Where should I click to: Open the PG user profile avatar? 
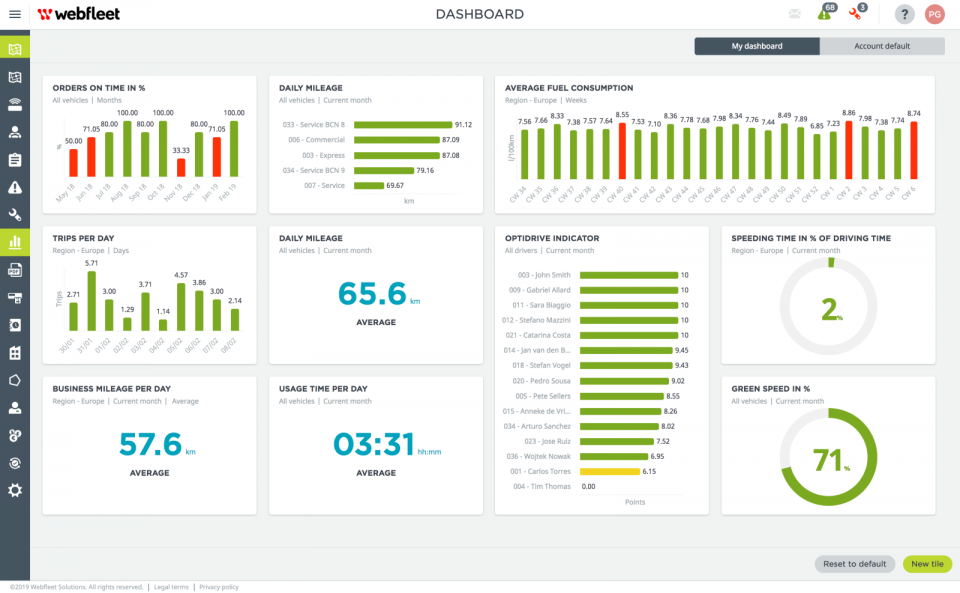tap(936, 14)
